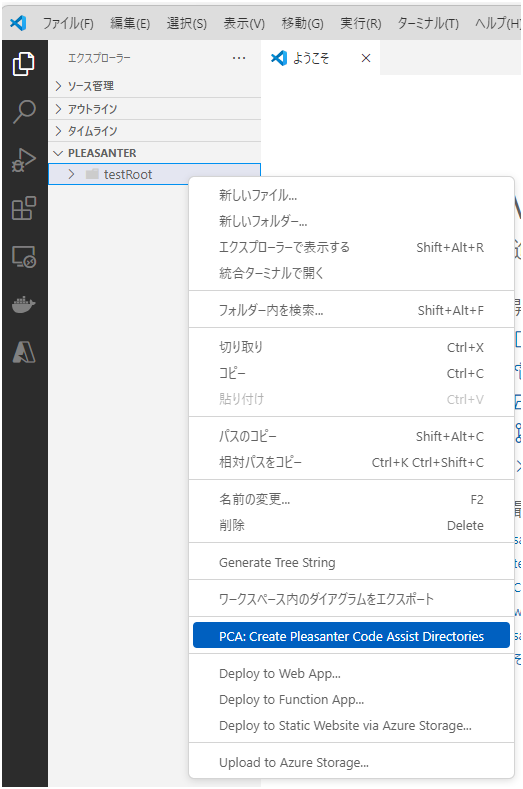523x789 pixels.
Task: Select PCA: Create Pleasanter Code Assist Directories
Action: [351, 636]
